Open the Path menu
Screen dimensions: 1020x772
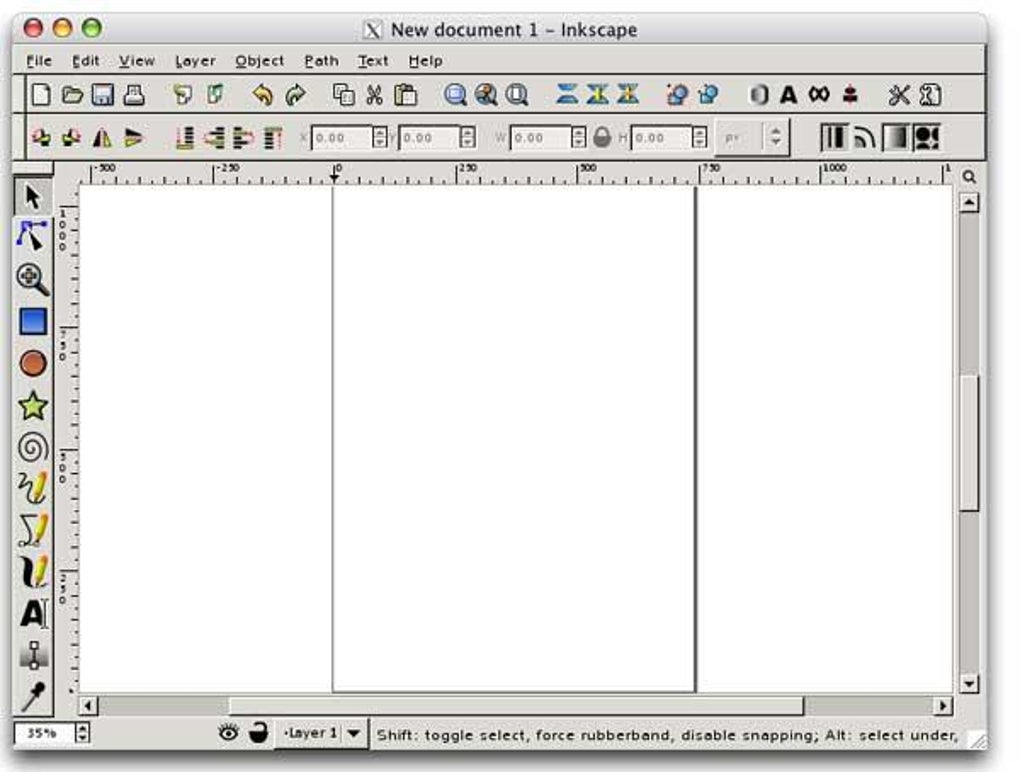(321, 61)
